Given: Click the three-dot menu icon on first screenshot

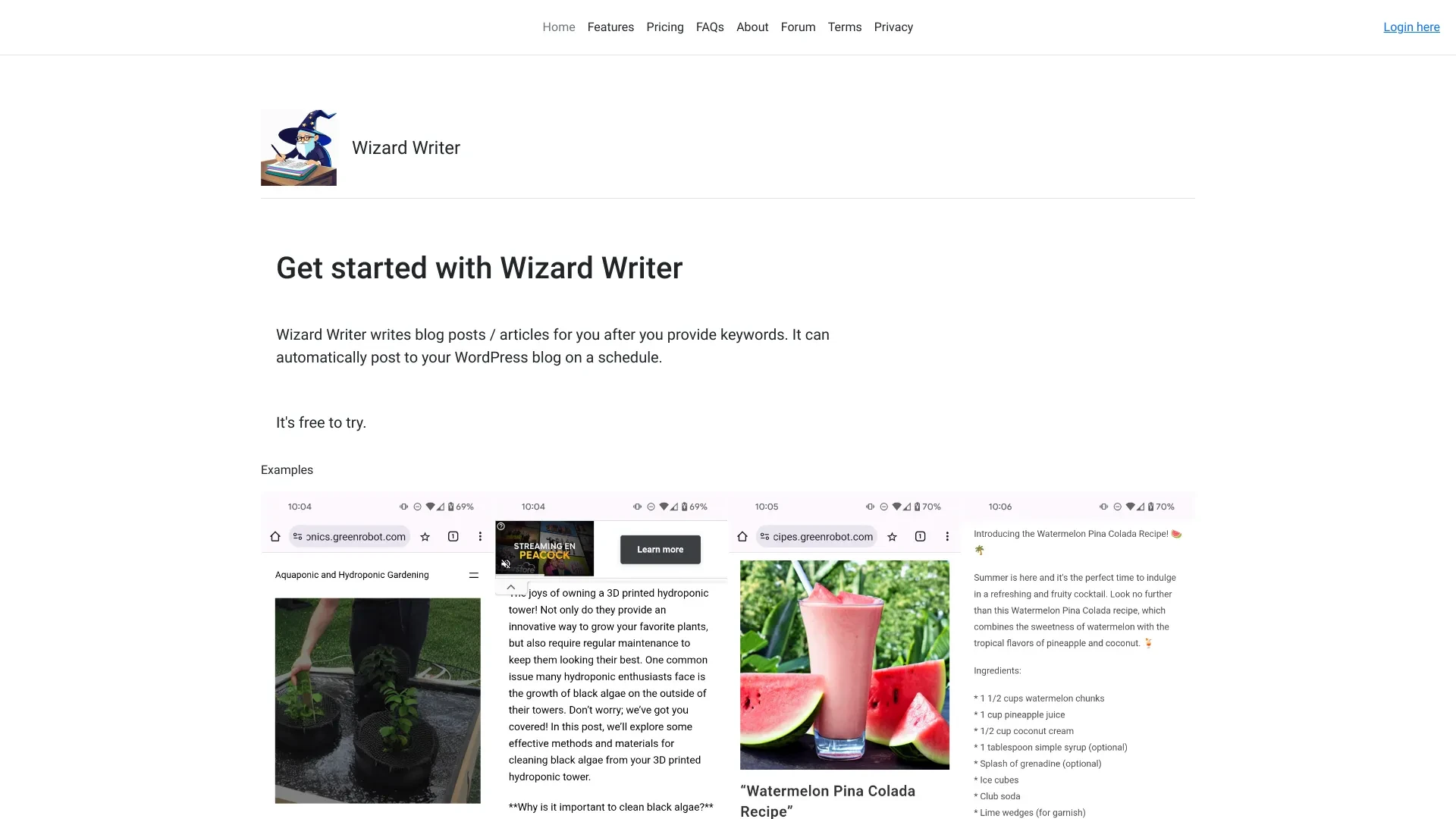Looking at the screenshot, I should click(480, 537).
